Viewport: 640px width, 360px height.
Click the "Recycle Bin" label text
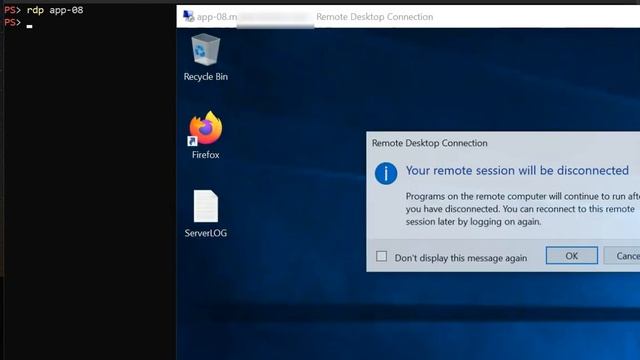(x=206, y=77)
